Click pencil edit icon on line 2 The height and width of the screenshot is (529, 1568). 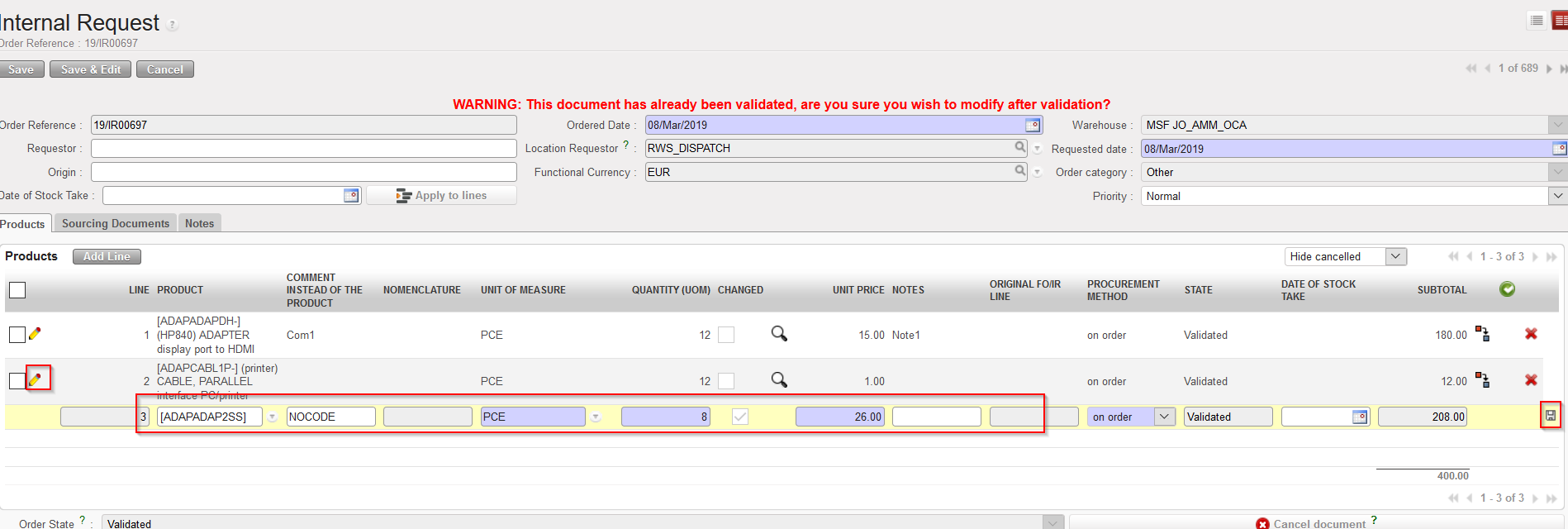coord(35,379)
